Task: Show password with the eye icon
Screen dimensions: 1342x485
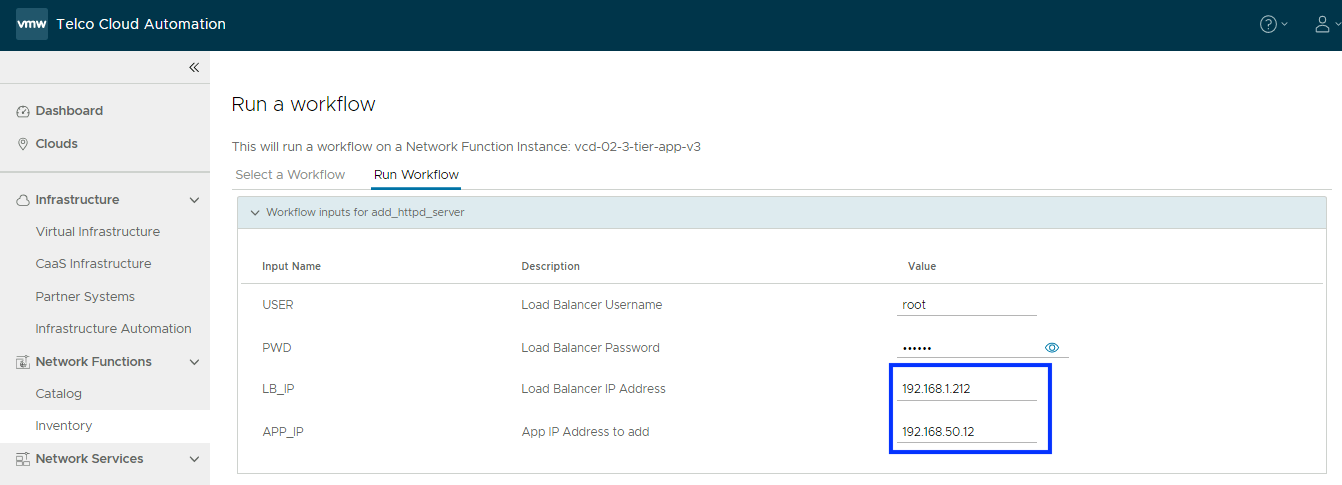Action: pyautogui.click(x=1051, y=348)
